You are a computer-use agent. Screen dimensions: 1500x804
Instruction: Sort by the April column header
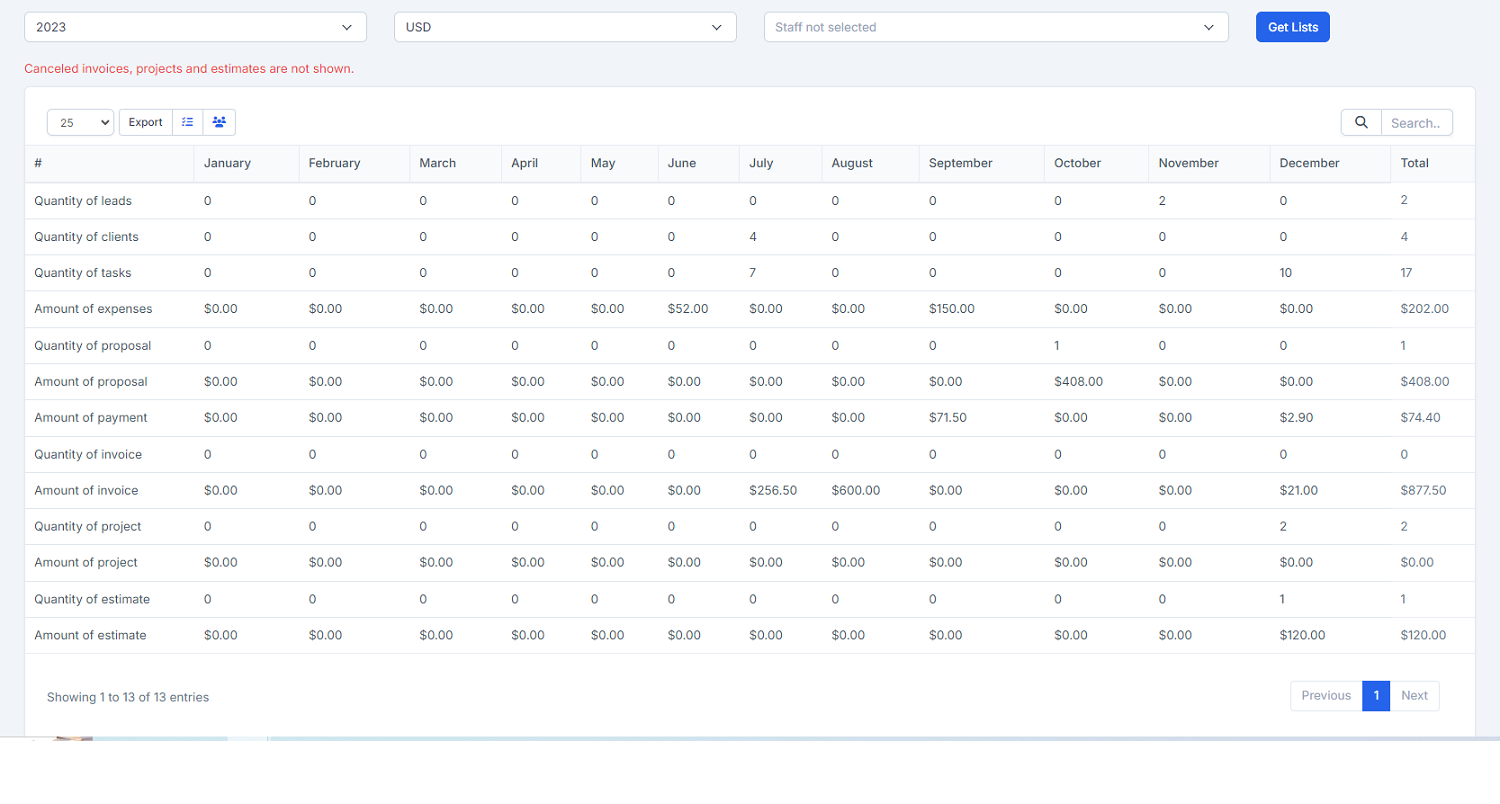(541, 163)
